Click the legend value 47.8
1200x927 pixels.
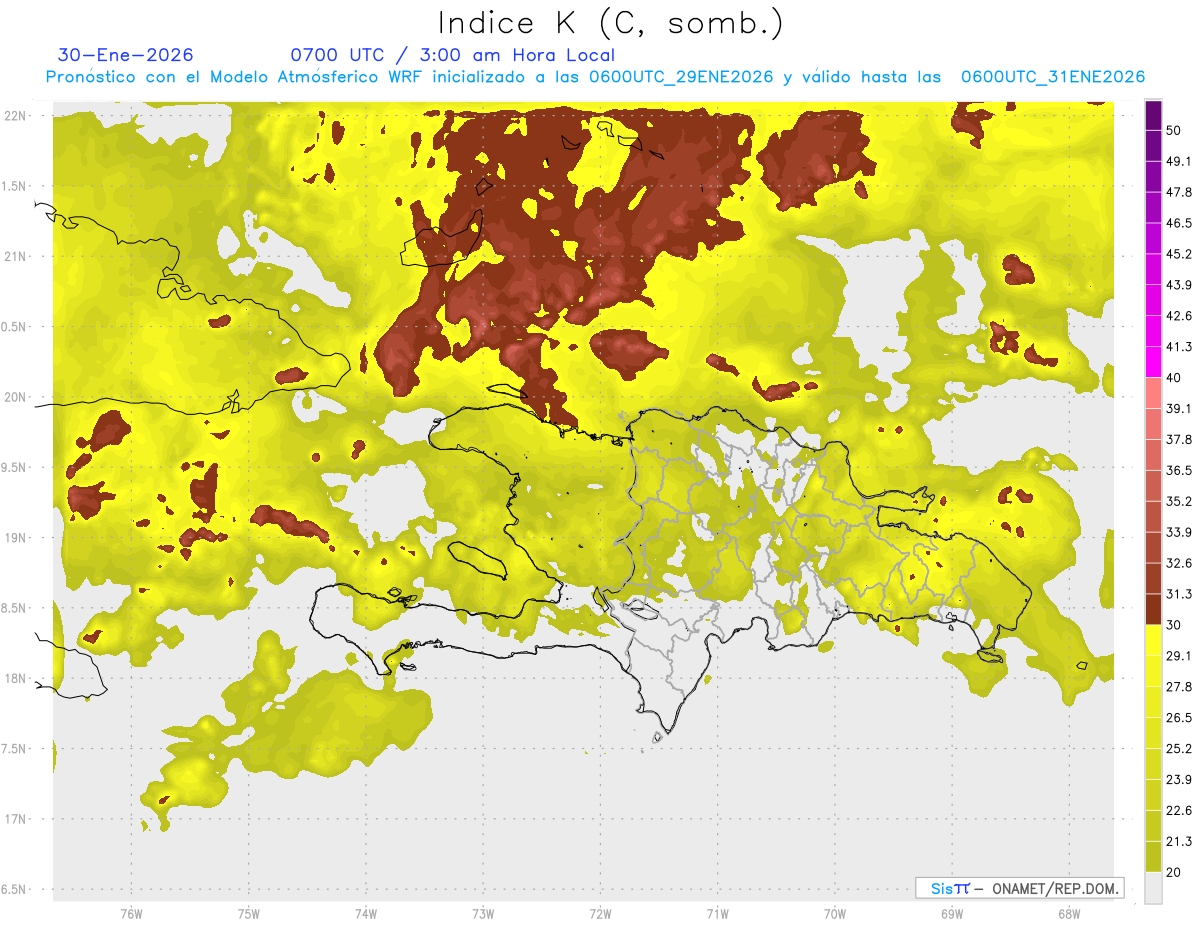point(1178,193)
